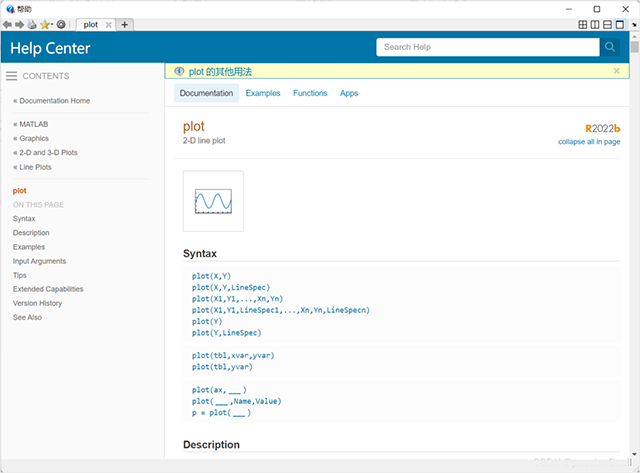640x473 pixels.
Task: Switch to the Examples tab
Action: (x=263, y=93)
